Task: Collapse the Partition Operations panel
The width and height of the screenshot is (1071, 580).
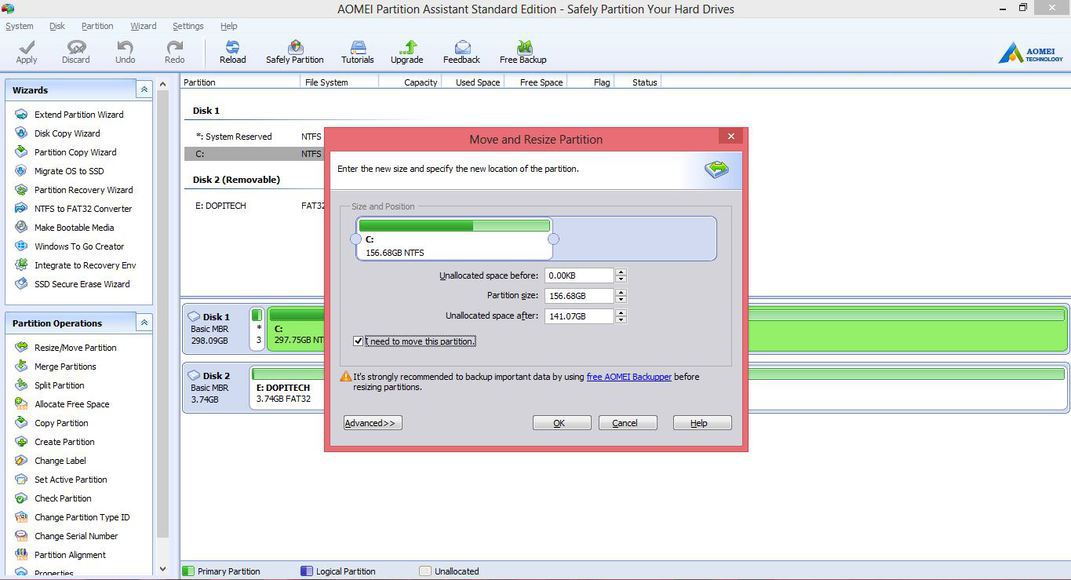Action: (x=144, y=323)
